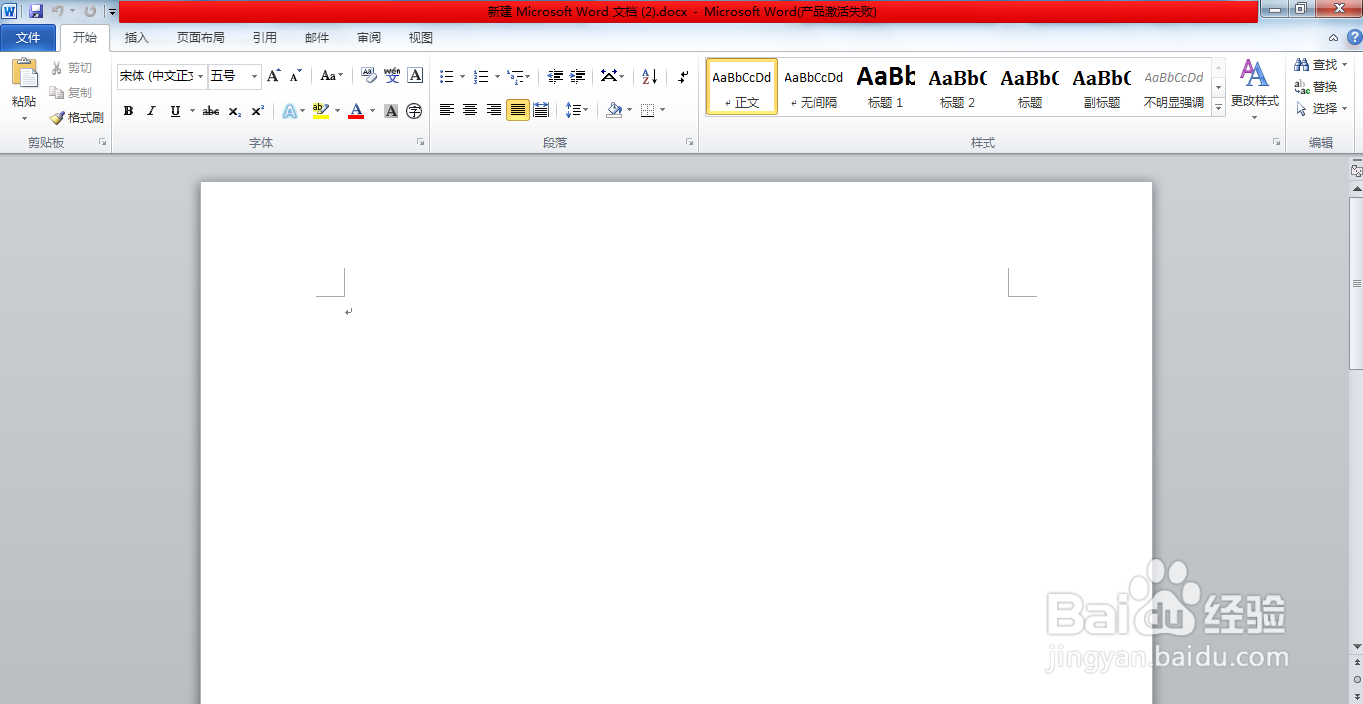Toggle Bold formatting
The width and height of the screenshot is (1363, 704).
pos(128,111)
